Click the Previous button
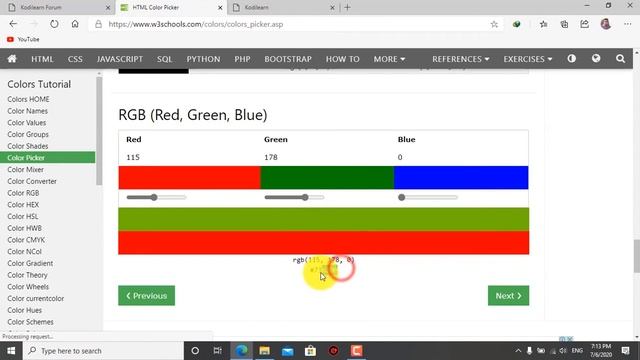The width and height of the screenshot is (640, 360). click(x=147, y=296)
